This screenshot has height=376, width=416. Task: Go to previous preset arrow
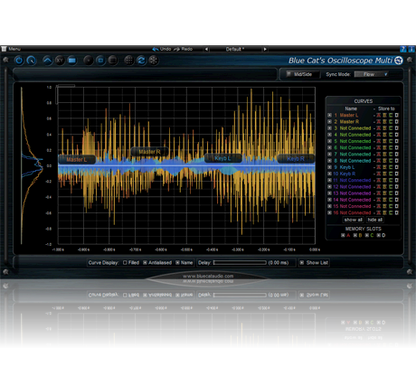click(206, 49)
